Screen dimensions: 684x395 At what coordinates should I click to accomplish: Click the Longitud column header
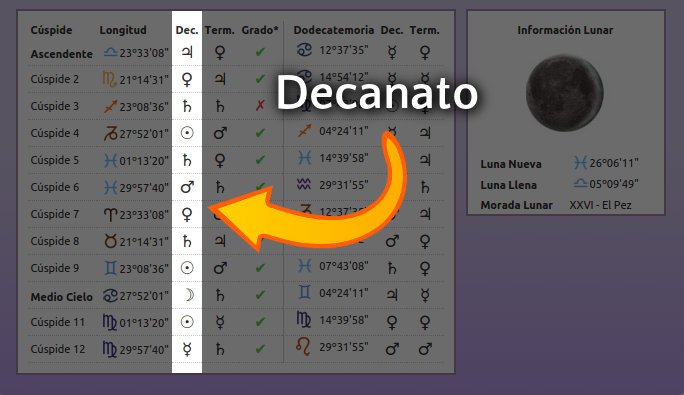point(123,30)
